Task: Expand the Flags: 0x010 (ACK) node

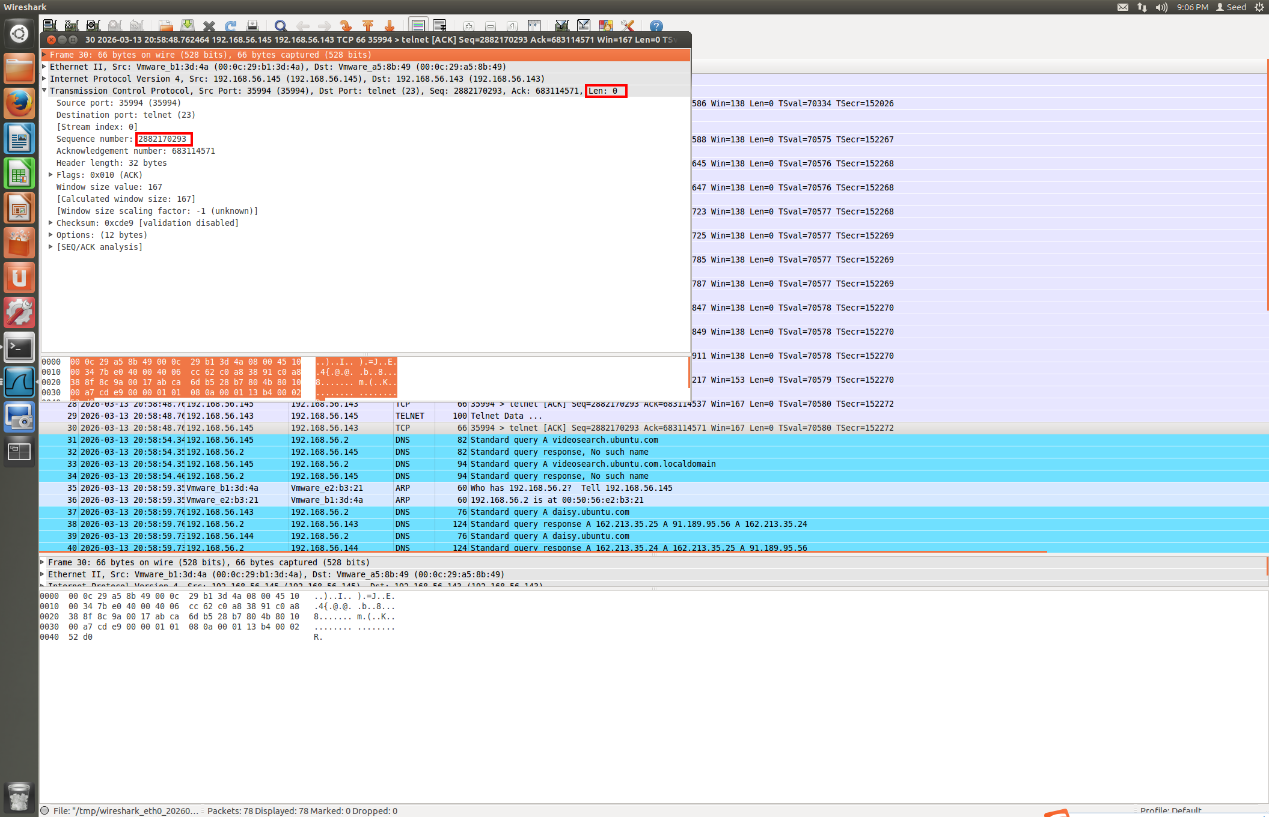Action: coord(51,175)
